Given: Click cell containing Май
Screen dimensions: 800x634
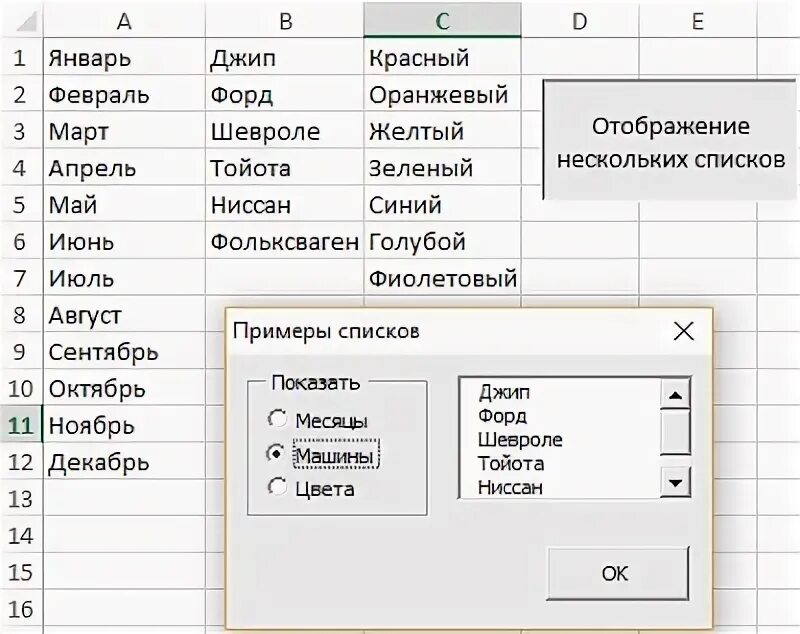Looking at the screenshot, I should (x=124, y=204).
